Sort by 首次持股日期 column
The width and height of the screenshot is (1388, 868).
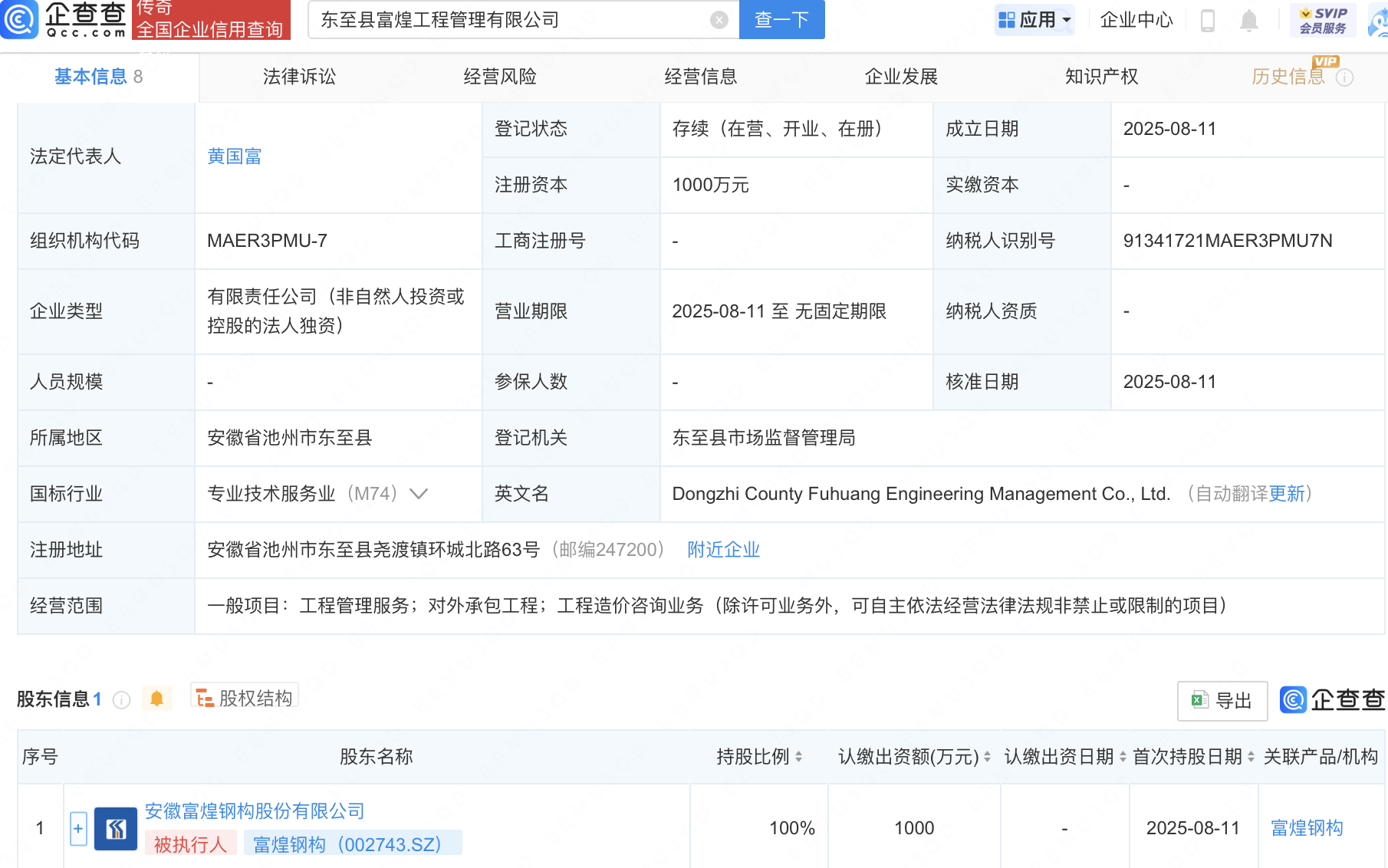(x=1251, y=757)
